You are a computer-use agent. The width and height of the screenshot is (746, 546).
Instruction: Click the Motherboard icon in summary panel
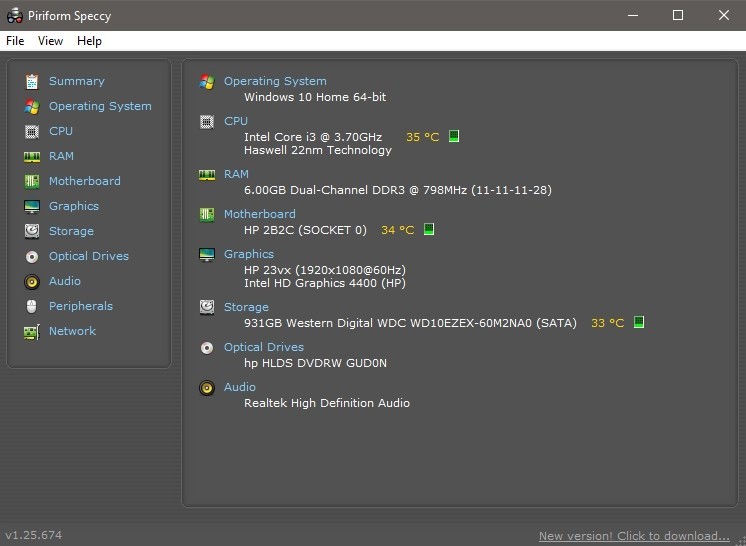[x=207, y=214]
